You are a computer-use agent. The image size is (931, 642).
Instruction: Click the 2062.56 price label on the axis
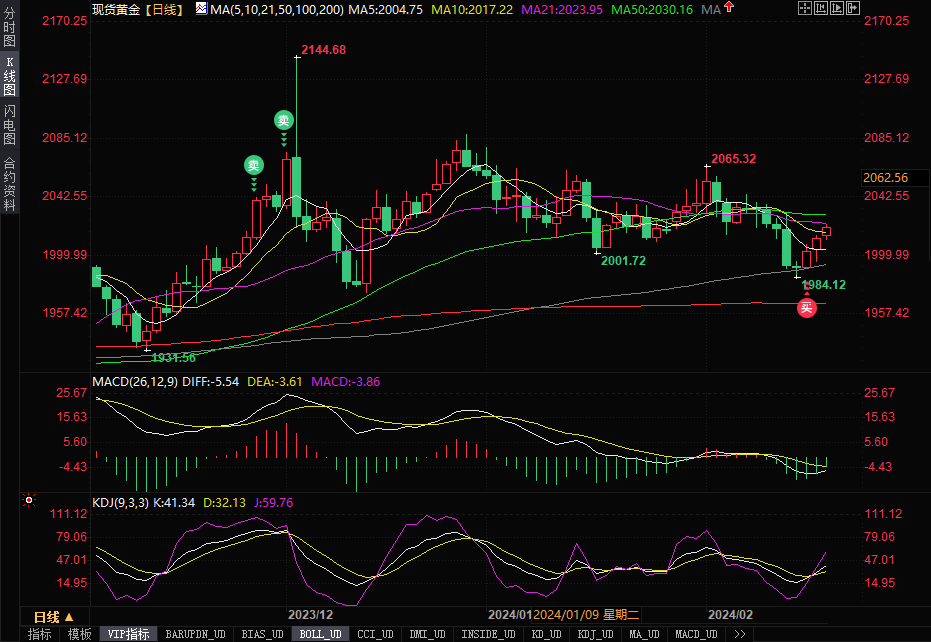pyautogui.click(x=886, y=178)
